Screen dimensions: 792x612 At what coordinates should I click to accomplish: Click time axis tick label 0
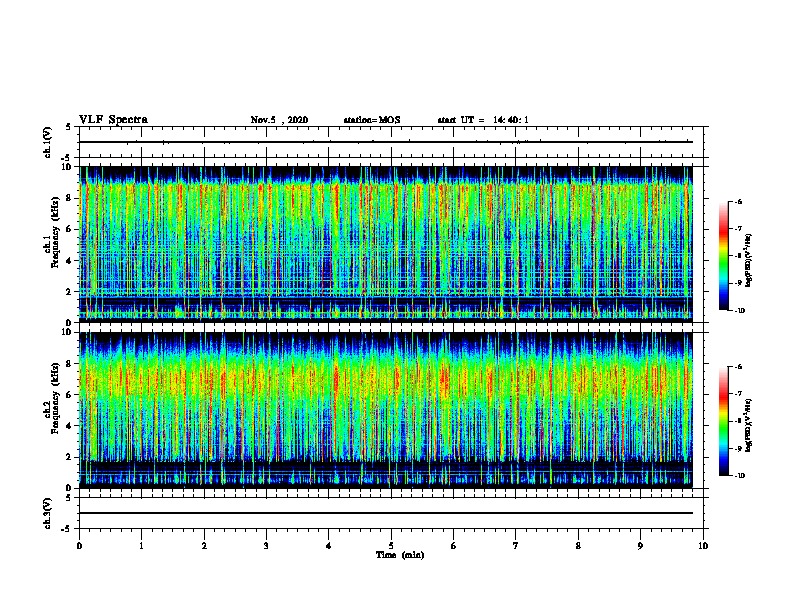point(79,546)
